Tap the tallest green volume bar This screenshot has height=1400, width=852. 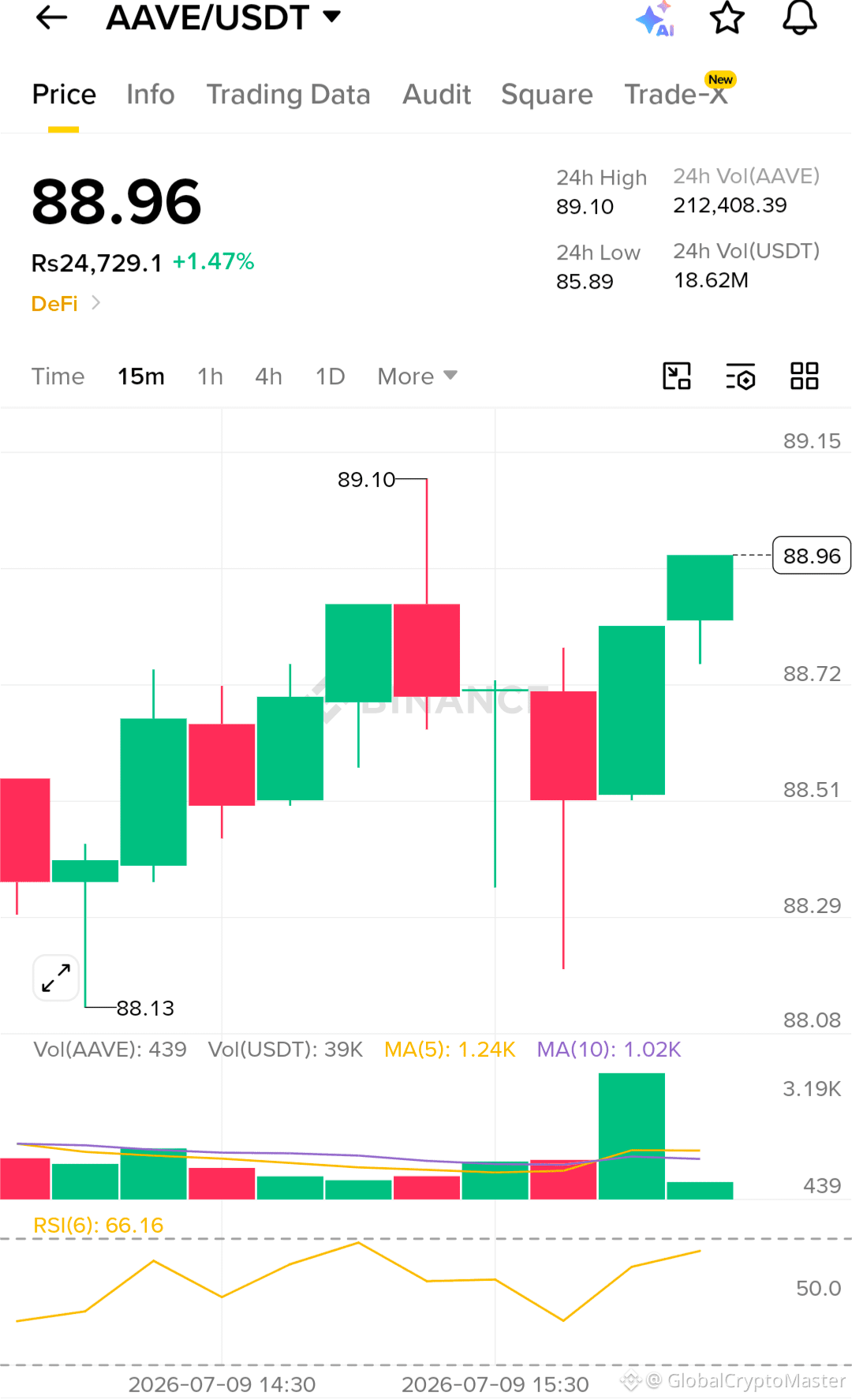pyautogui.click(x=631, y=1136)
